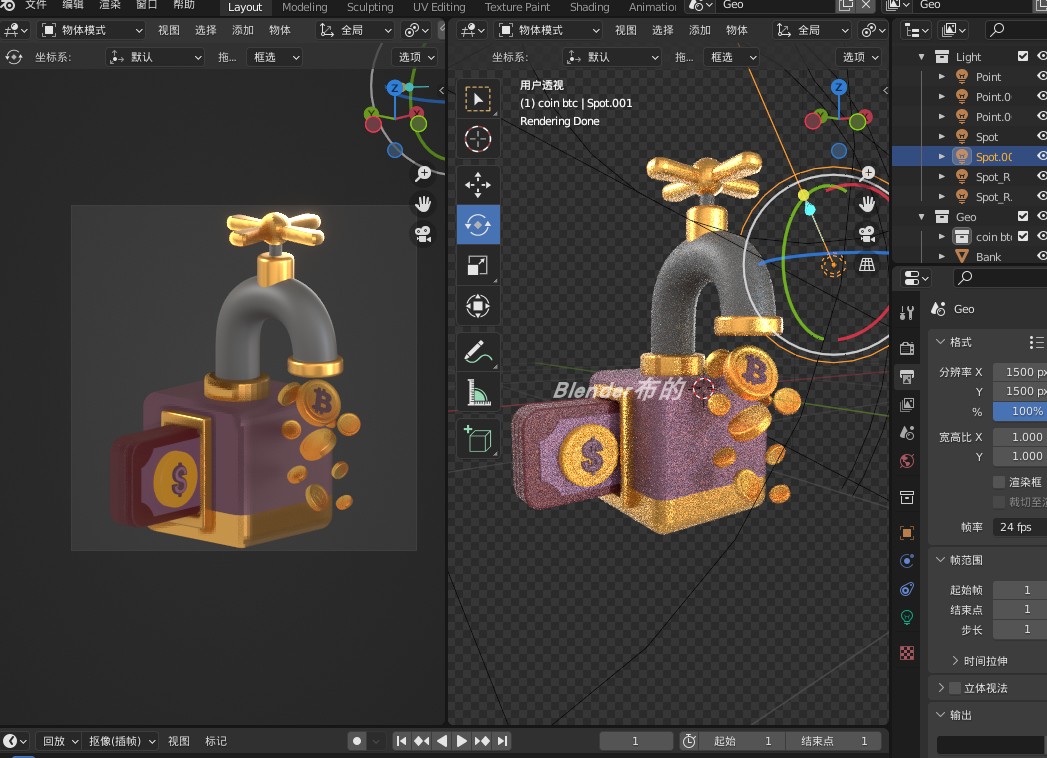Image resolution: width=1047 pixels, height=758 pixels.
Task: Open the Object properties tab
Action: tap(907, 533)
